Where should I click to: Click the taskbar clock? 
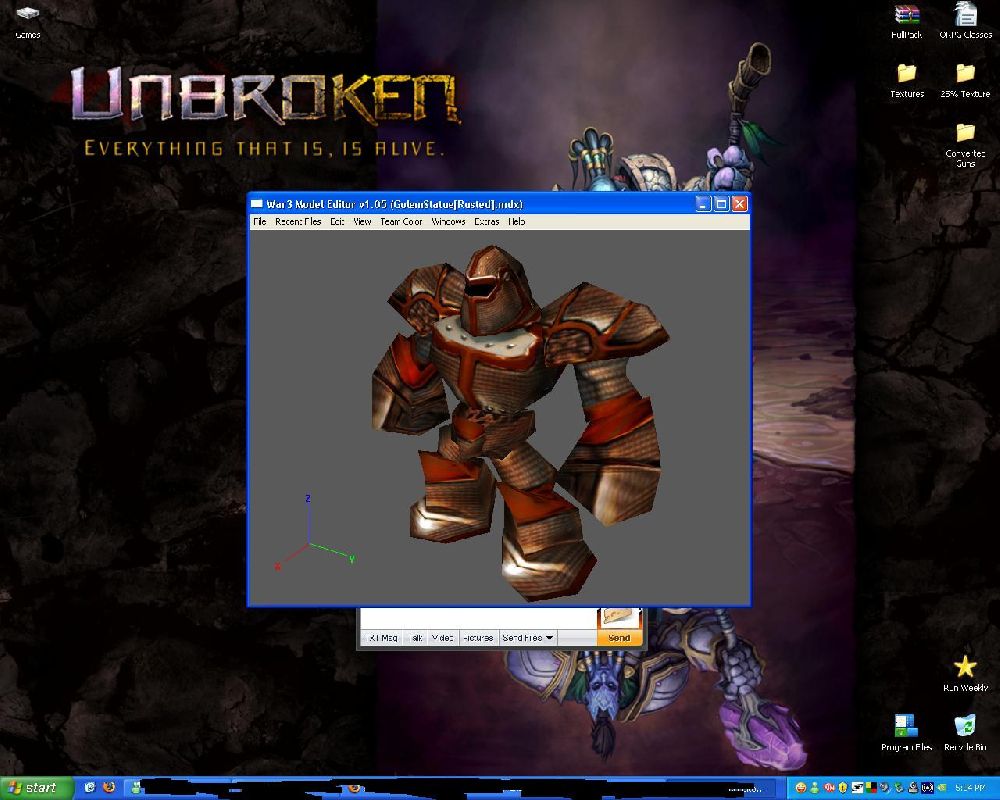(970, 788)
